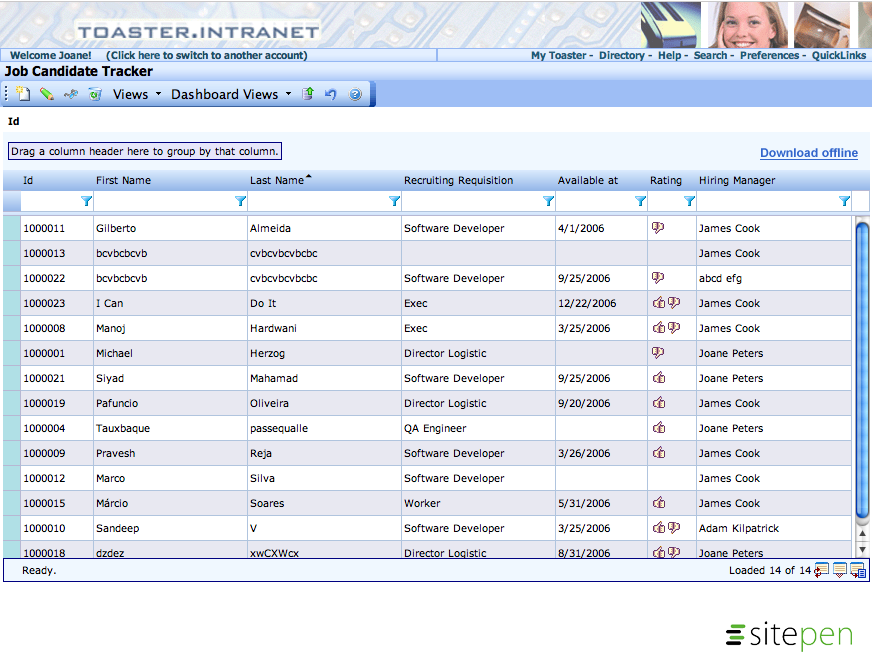Click the blue question mark help icon
The image size is (874, 664).
tap(355, 94)
